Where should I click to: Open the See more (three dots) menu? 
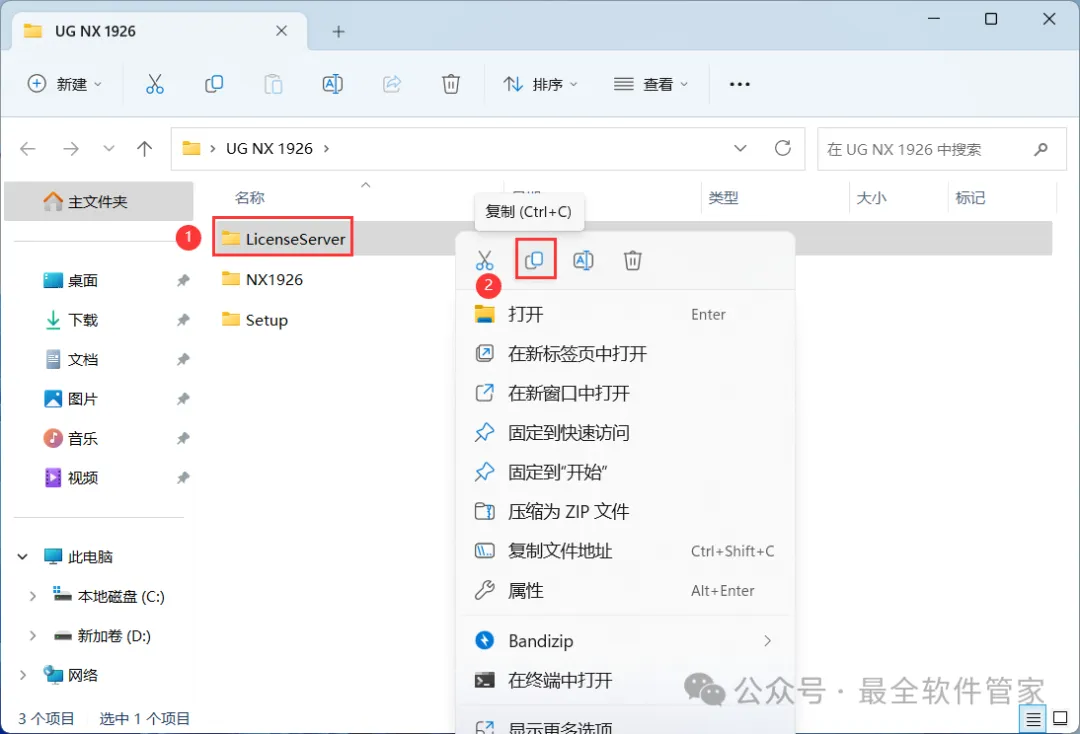pyautogui.click(x=739, y=84)
